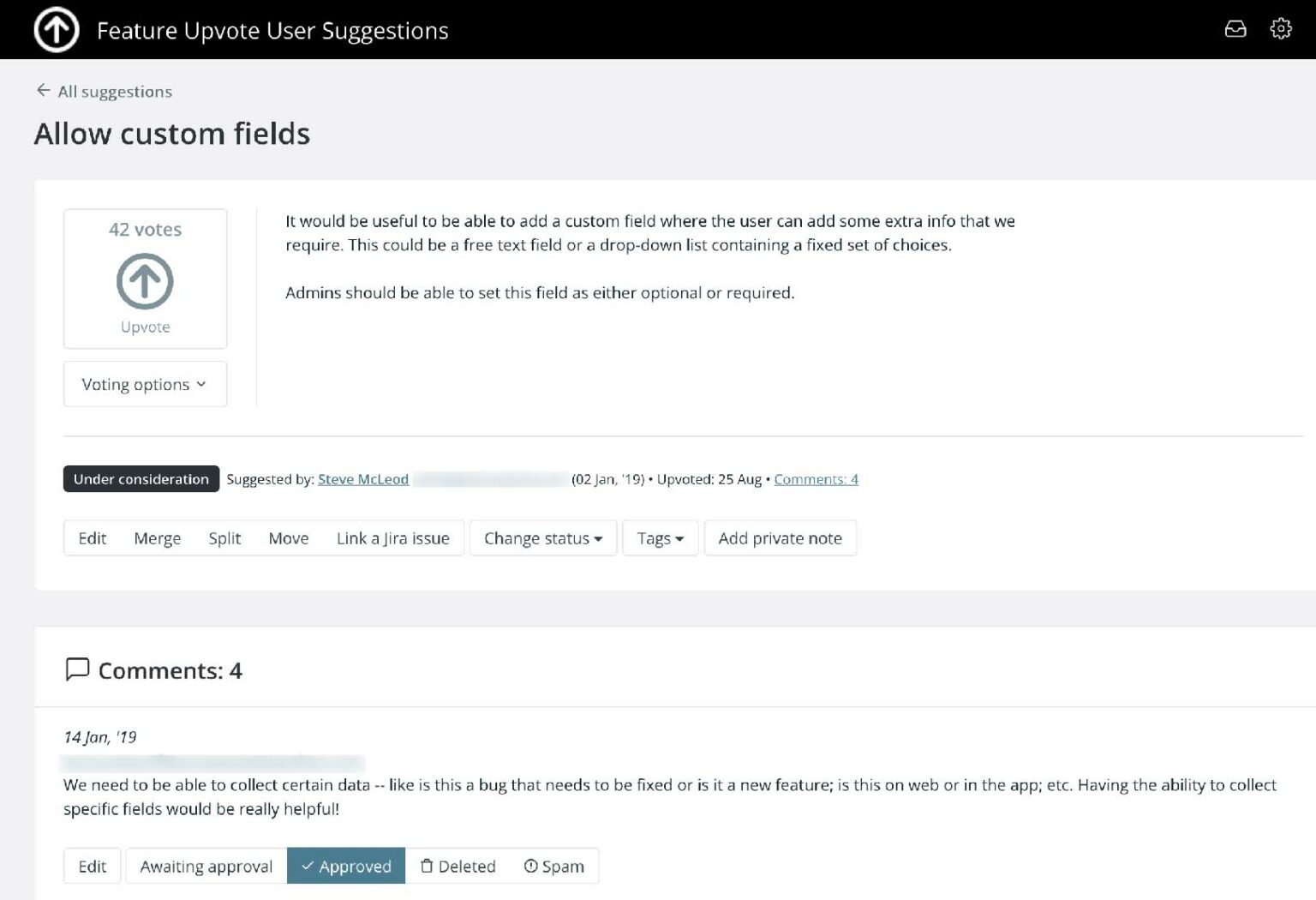Toggle the comment's Approved state
This screenshot has height=900, width=1316.
pyautogui.click(x=346, y=866)
